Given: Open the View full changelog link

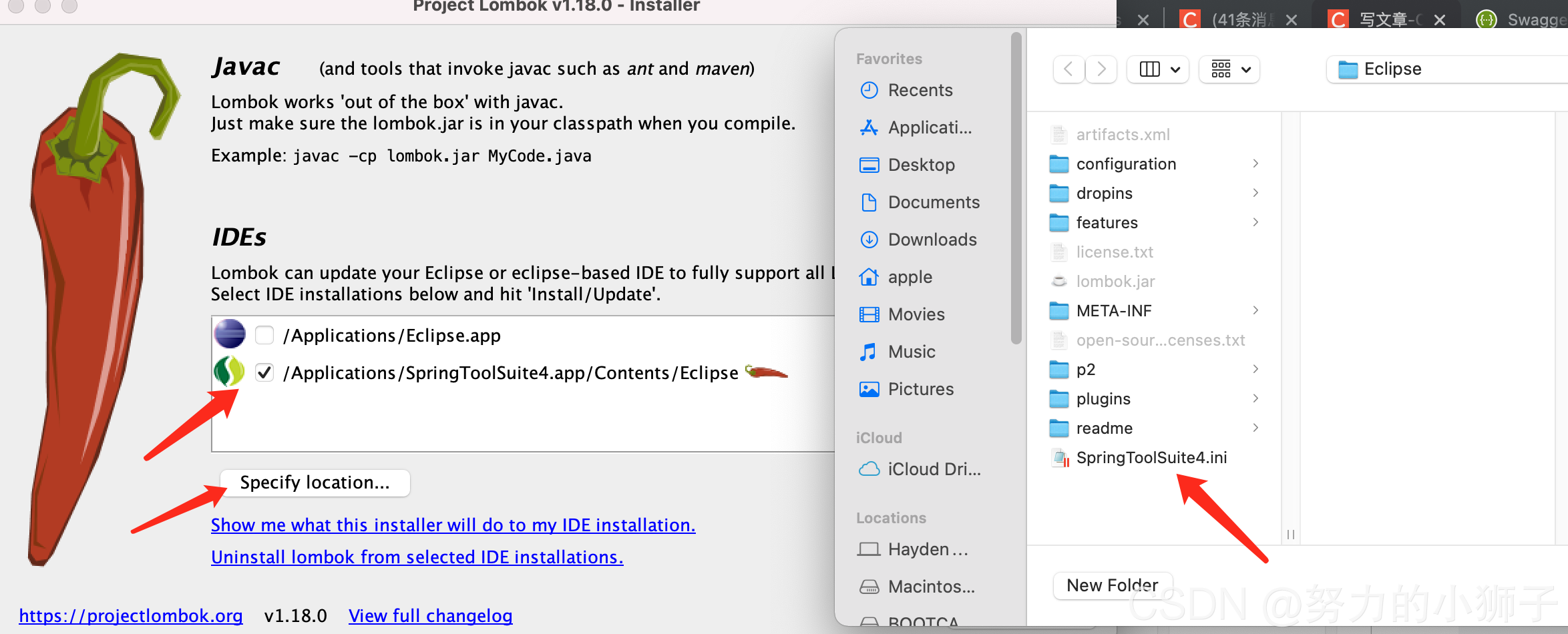Looking at the screenshot, I should point(431,615).
